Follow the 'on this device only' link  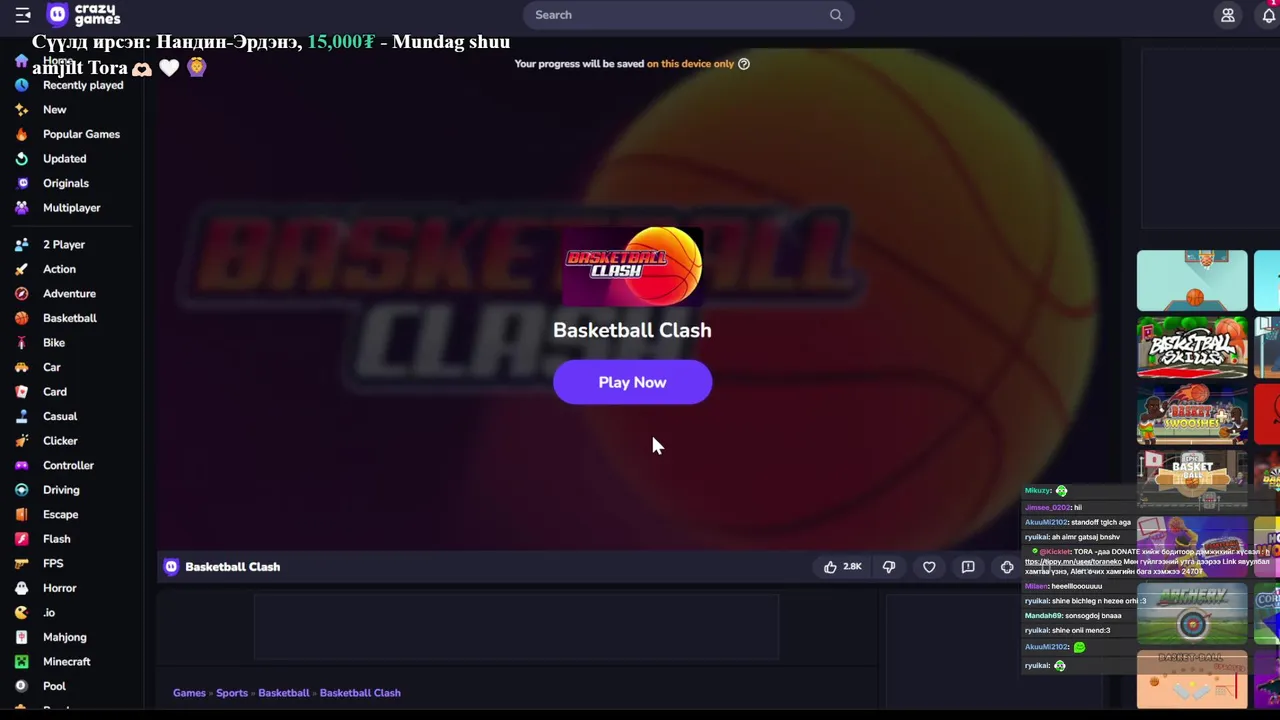[x=690, y=64]
